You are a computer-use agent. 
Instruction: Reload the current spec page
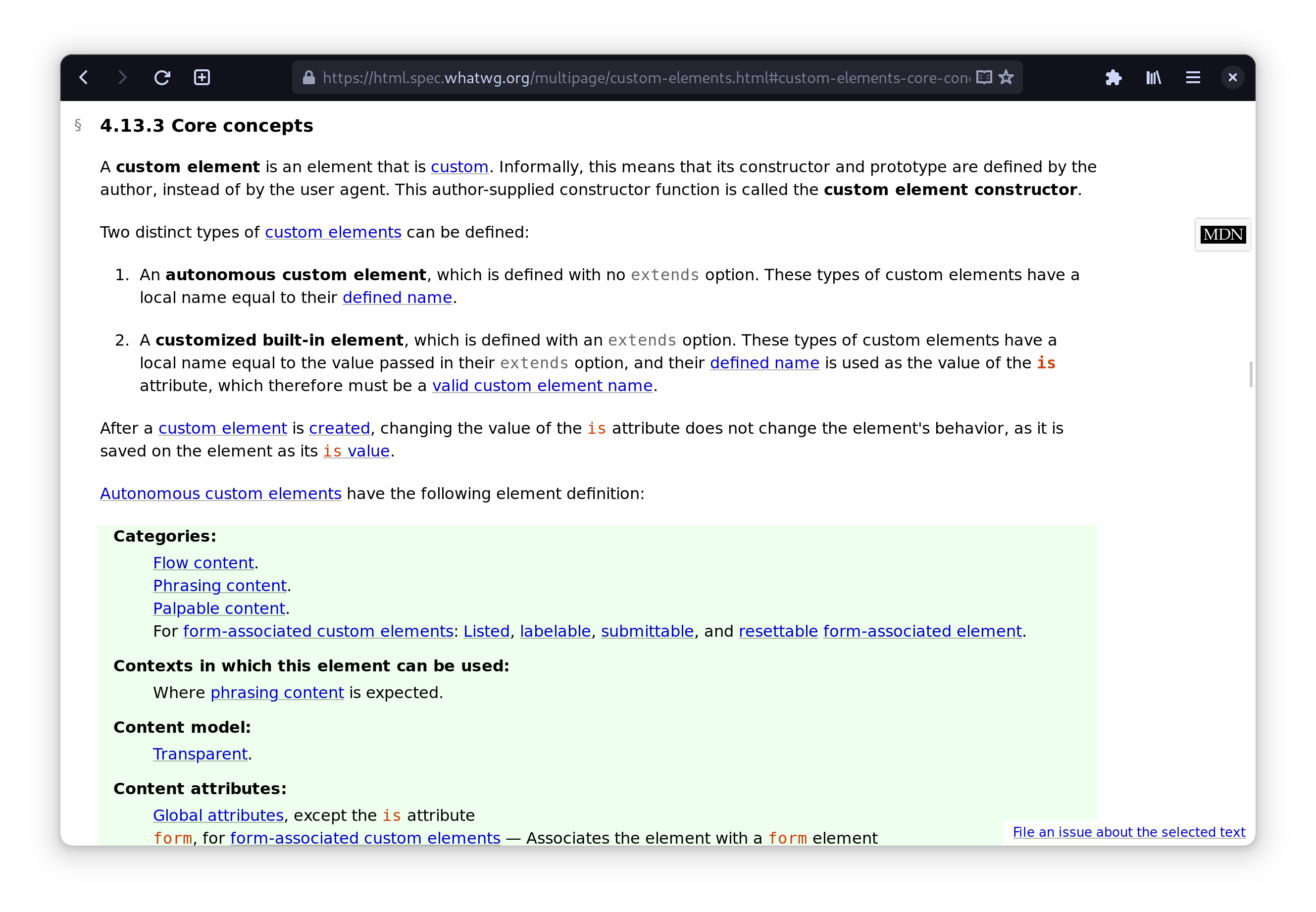tap(162, 77)
